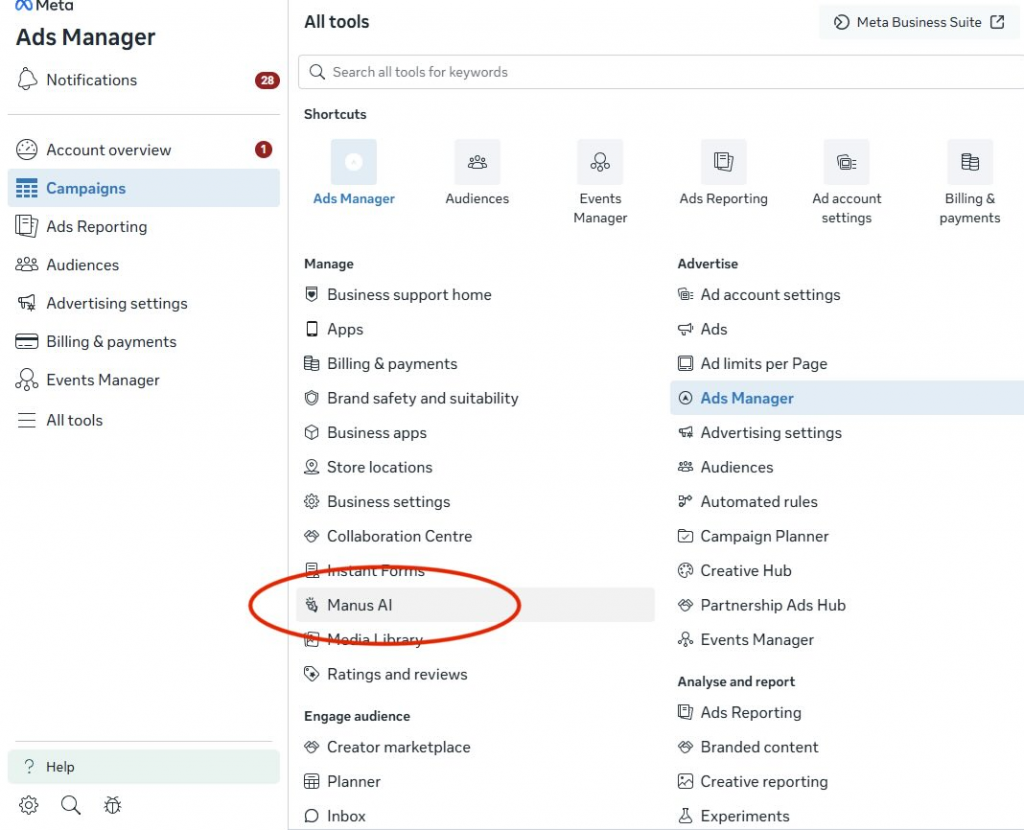
Task: Click the Meta Business Suite button
Action: pos(918,22)
